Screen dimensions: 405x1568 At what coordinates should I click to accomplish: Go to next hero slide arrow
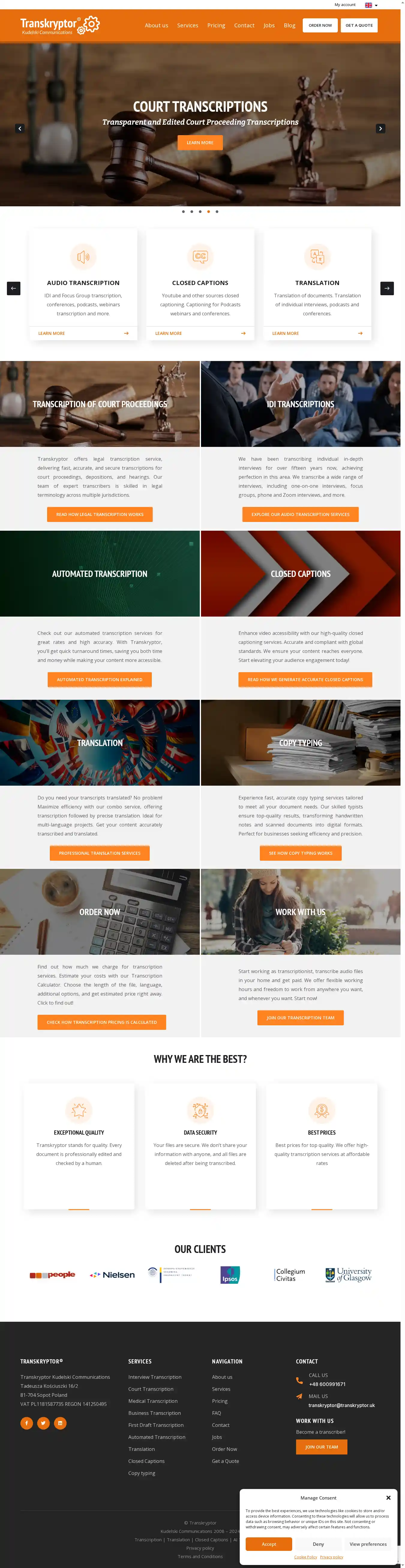tap(380, 129)
